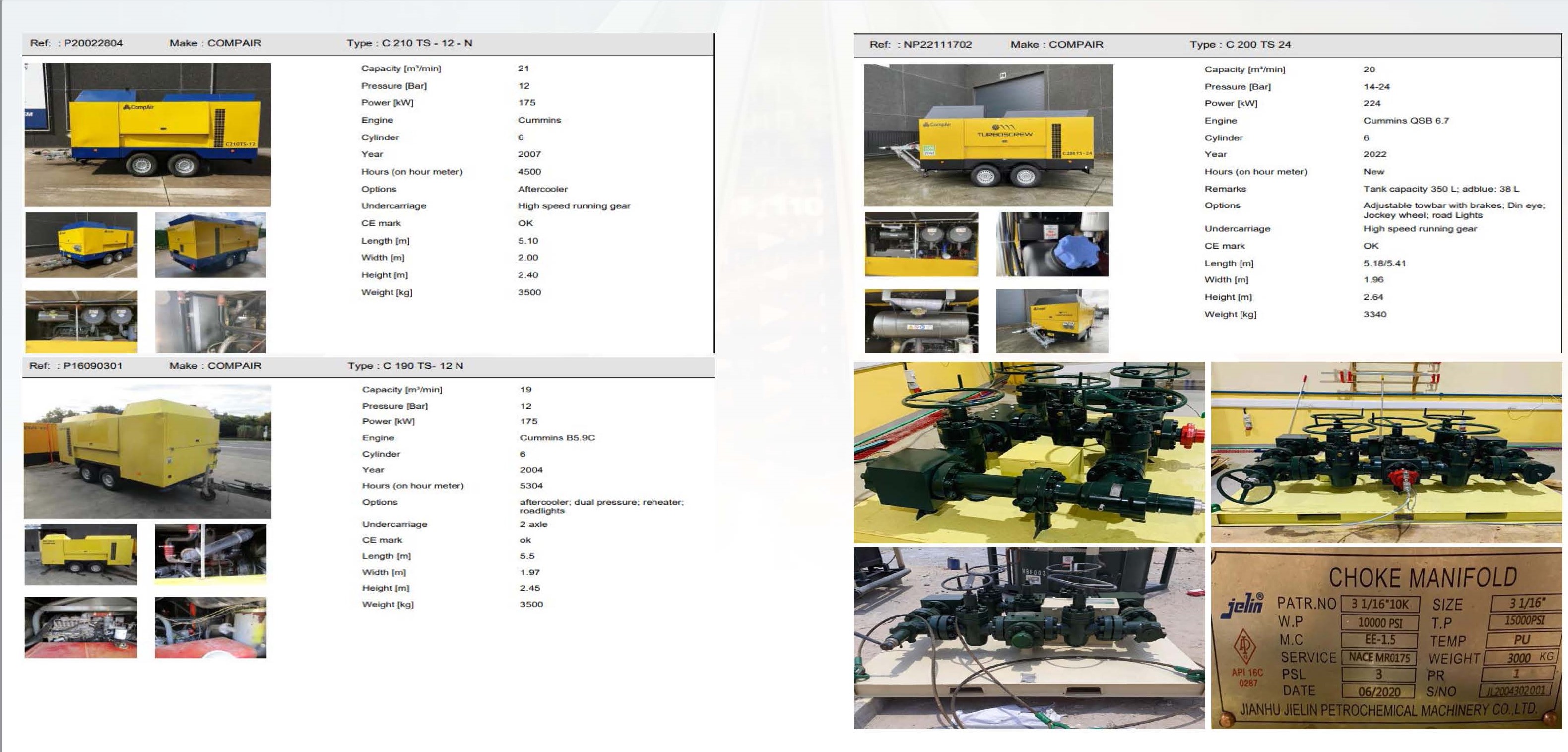Click undercarriage value 2 axle
Viewport: 1568px width, 752px height.
(533, 524)
